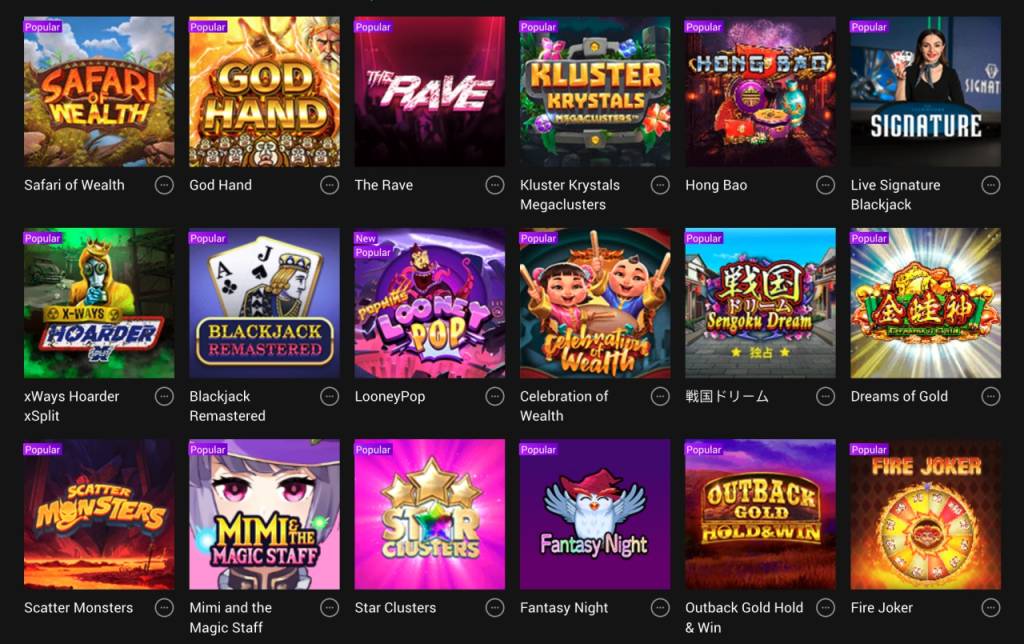This screenshot has height=644, width=1024.
Task: Open the Kluster Krystals Megaclusters game thumbnail
Action: 595,91
